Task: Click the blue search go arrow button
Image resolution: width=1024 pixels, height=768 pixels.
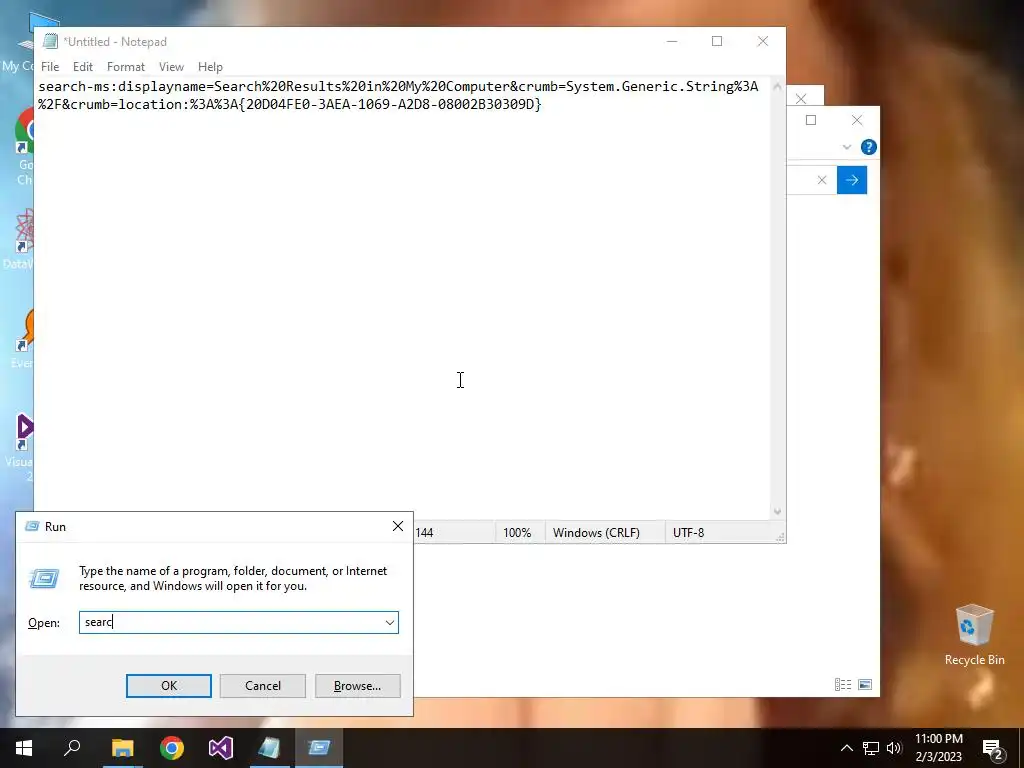Action: [852, 180]
